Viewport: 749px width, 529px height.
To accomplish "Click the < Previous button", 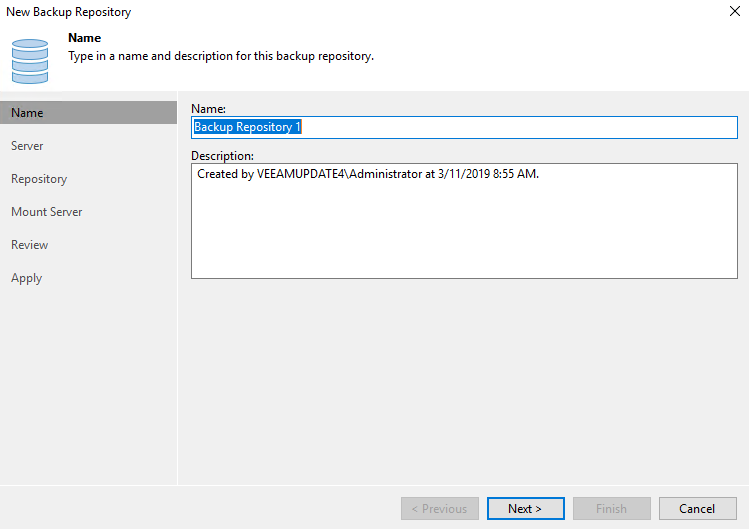I will pos(440,509).
